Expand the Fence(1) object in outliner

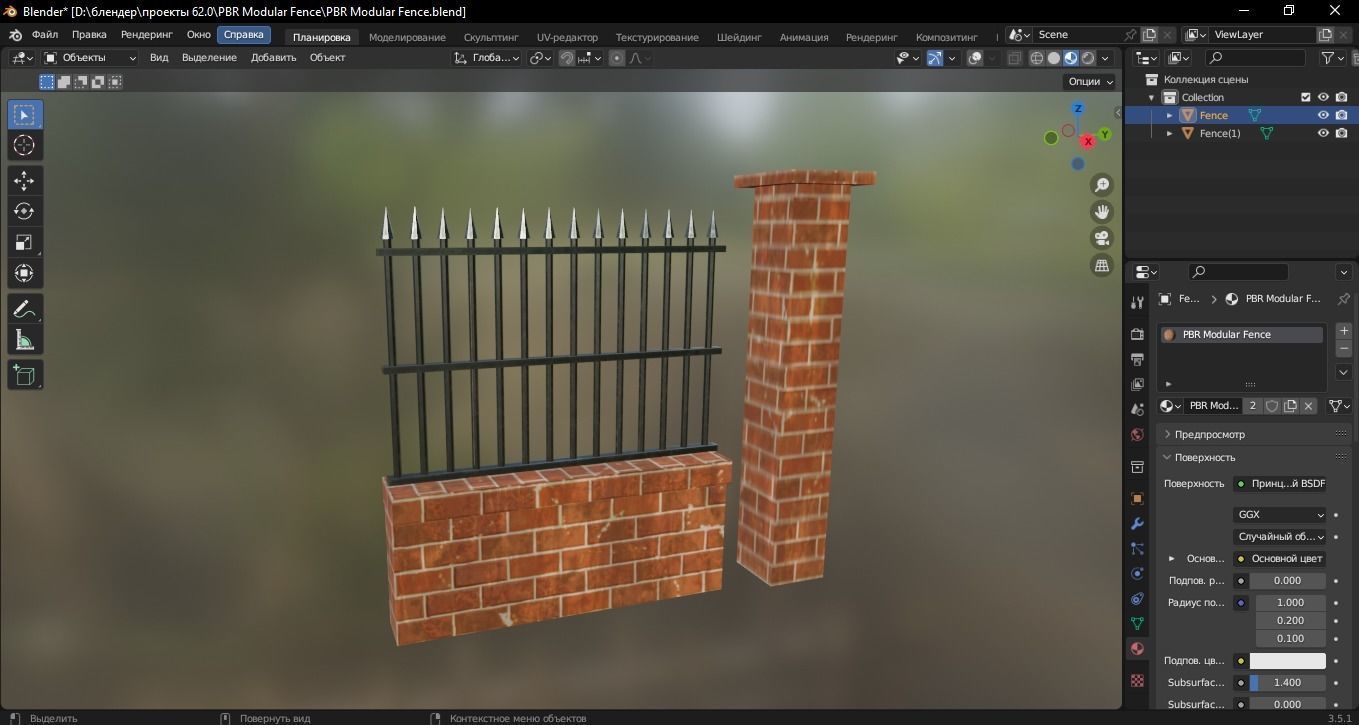coord(1170,133)
